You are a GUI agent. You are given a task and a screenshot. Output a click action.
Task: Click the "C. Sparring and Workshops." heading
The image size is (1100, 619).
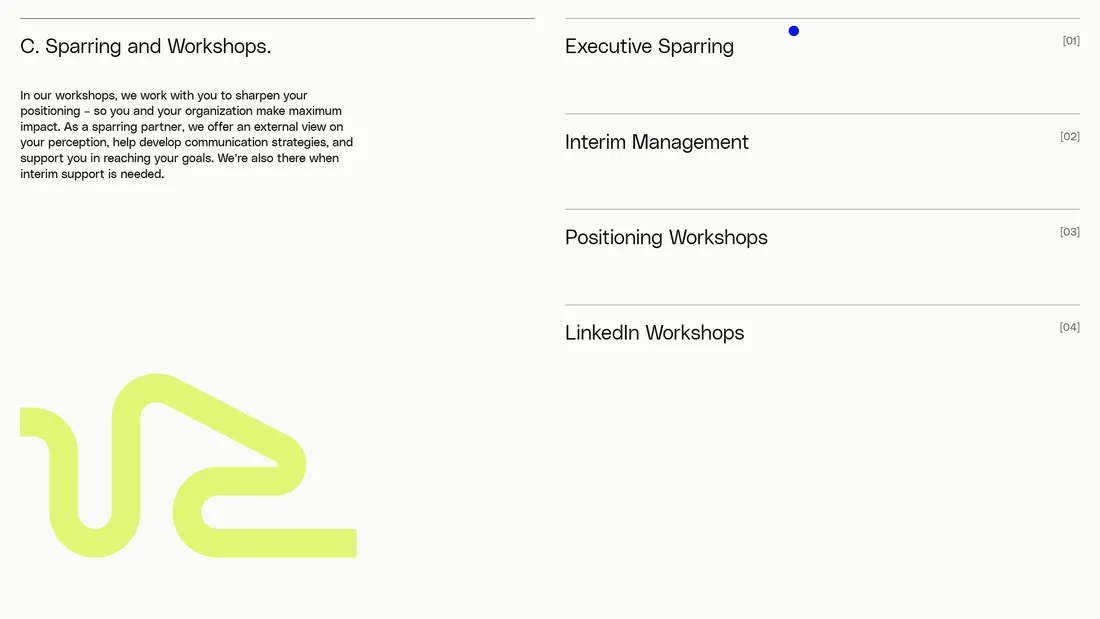click(x=146, y=47)
